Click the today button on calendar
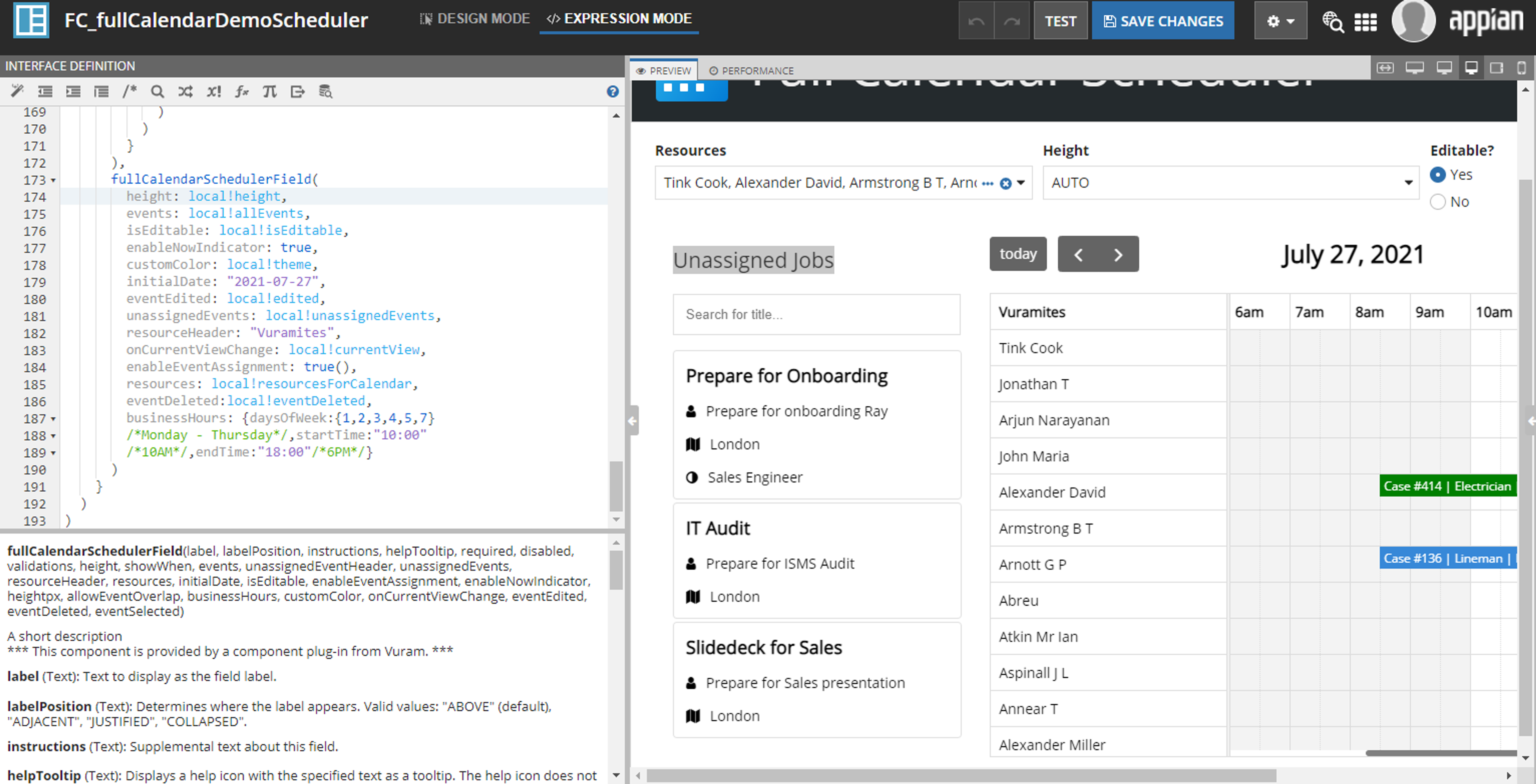 (1018, 254)
